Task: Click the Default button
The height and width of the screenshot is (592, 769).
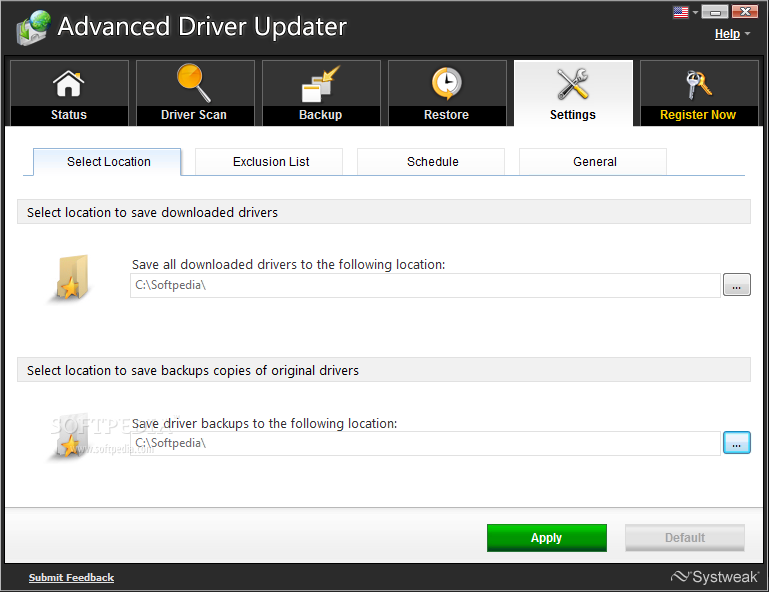Action: 685,538
